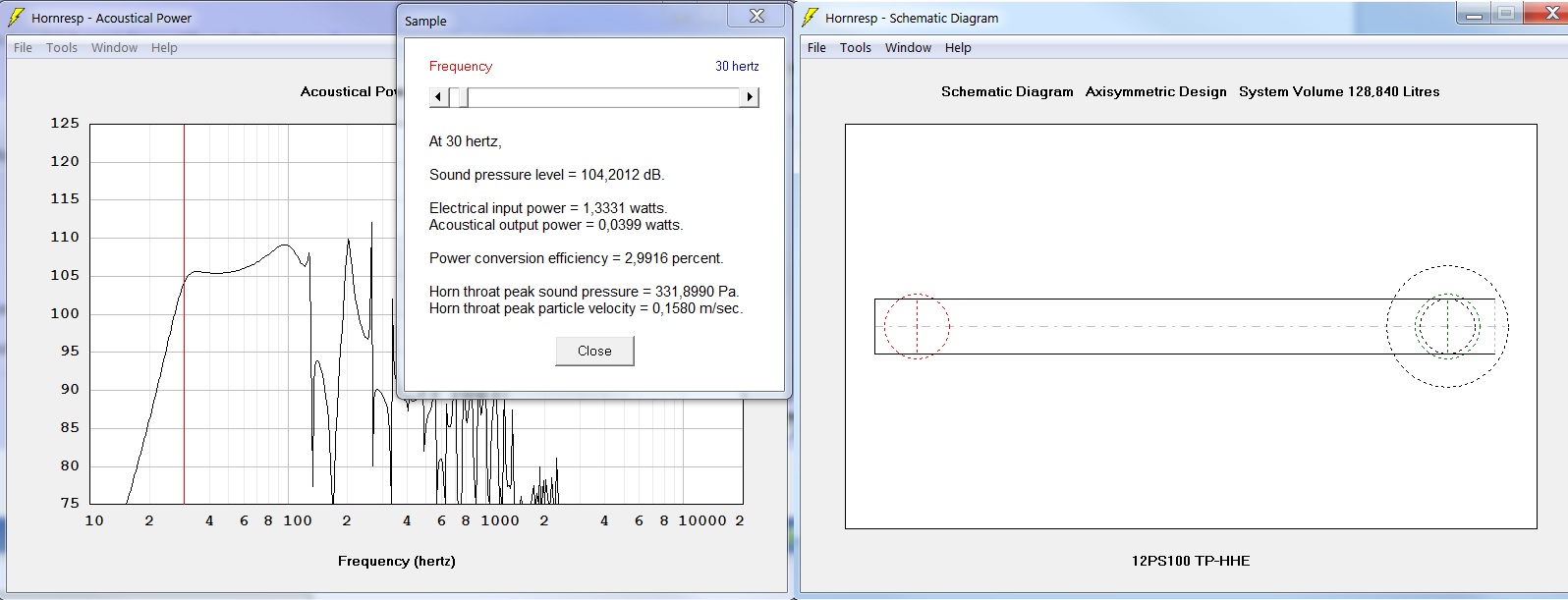The image size is (1568, 600).
Task: Click the red dashed driver circle in schematic
Action: tap(917, 326)
